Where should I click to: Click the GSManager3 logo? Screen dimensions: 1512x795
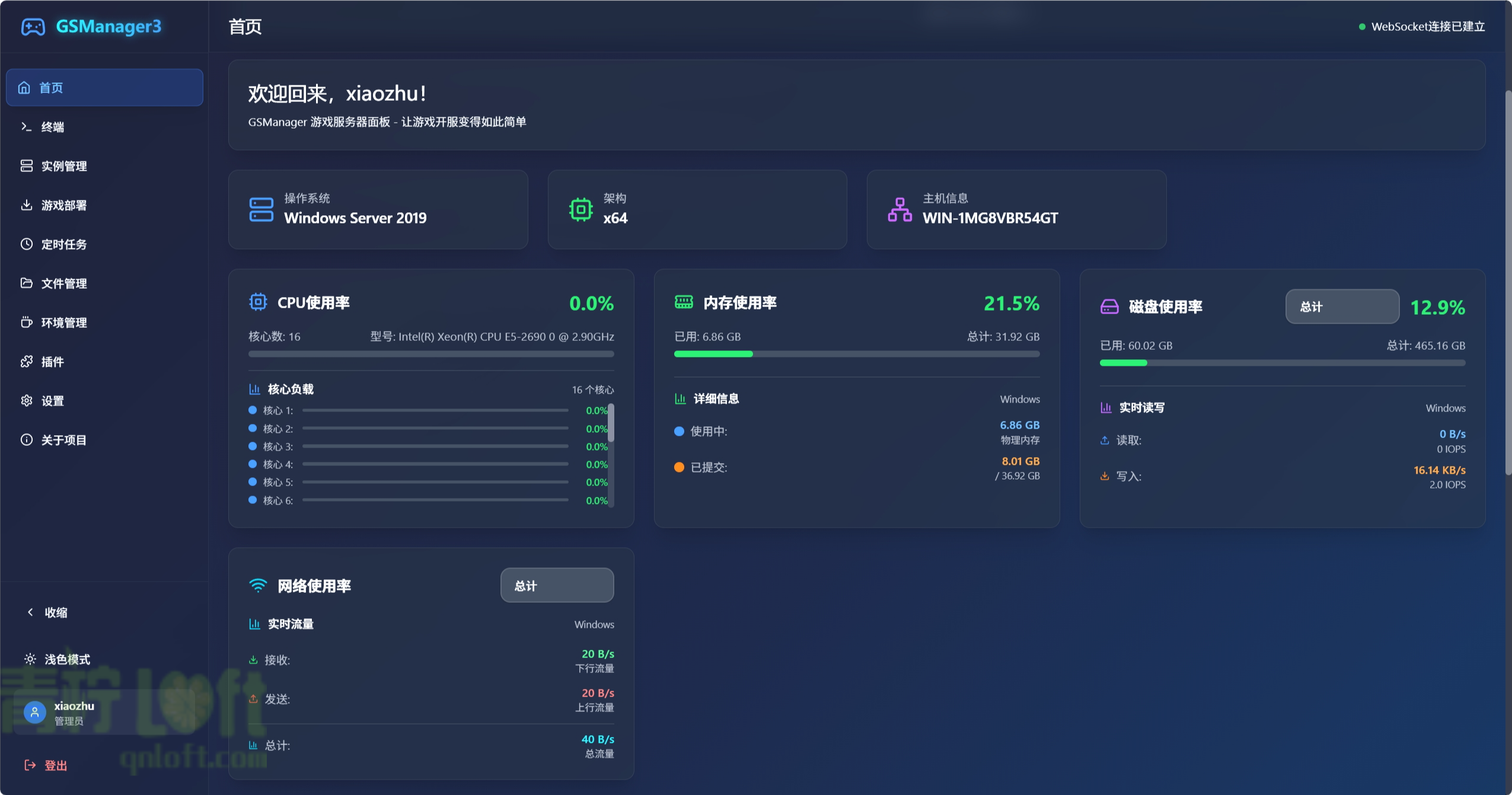click(x=92, y=26)
